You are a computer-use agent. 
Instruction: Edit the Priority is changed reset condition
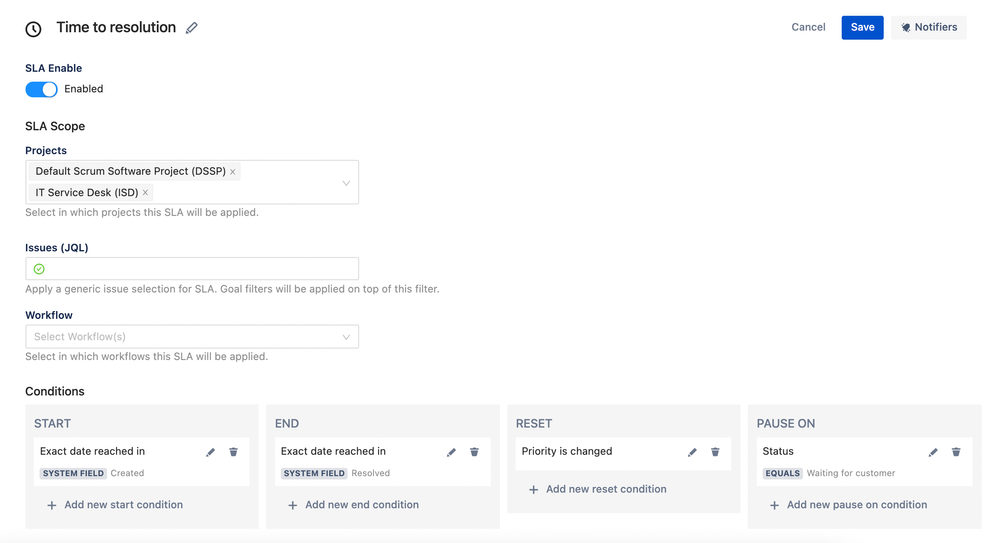692,452
